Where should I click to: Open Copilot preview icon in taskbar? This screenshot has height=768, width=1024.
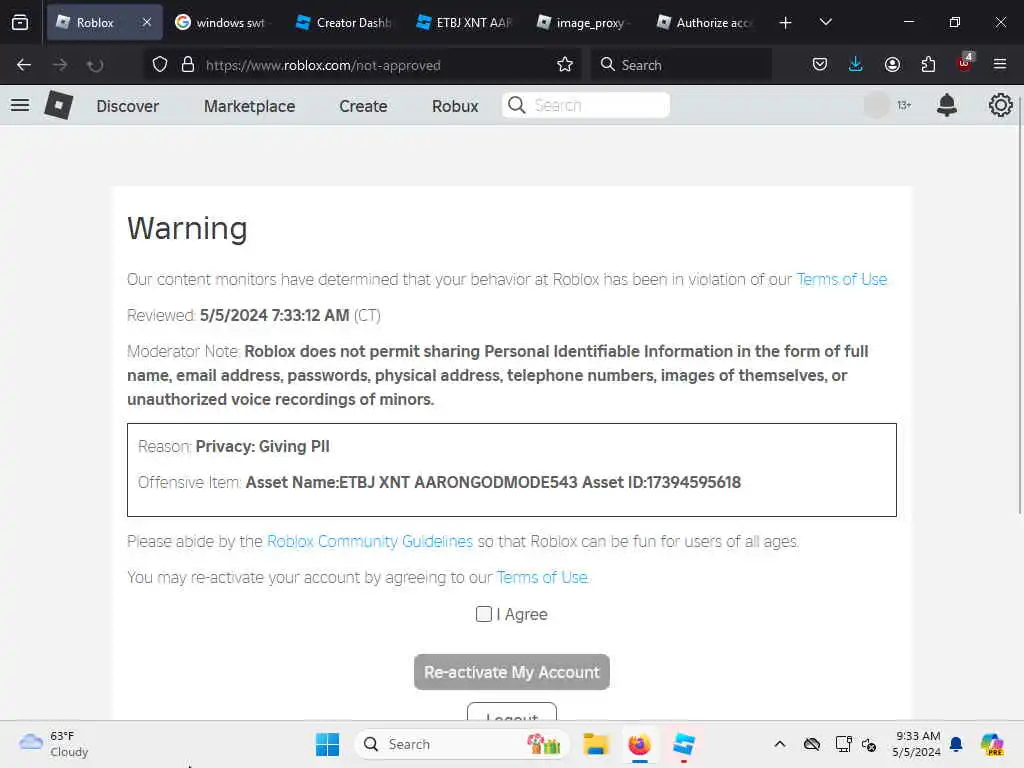coord(992,744)
